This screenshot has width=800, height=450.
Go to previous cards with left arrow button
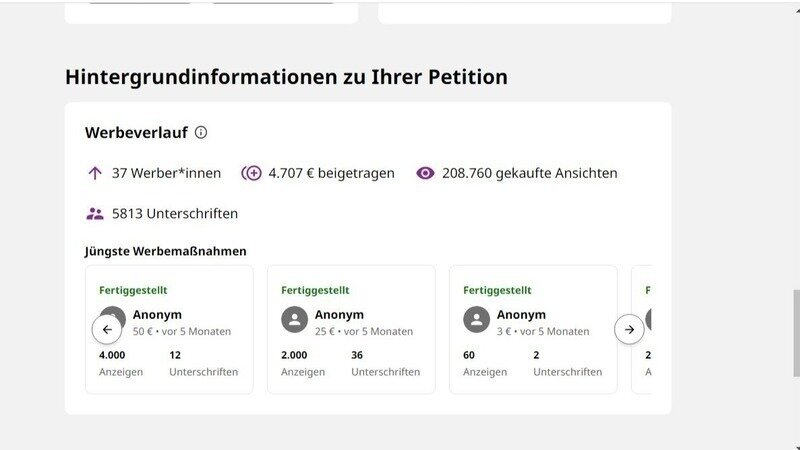107,329
